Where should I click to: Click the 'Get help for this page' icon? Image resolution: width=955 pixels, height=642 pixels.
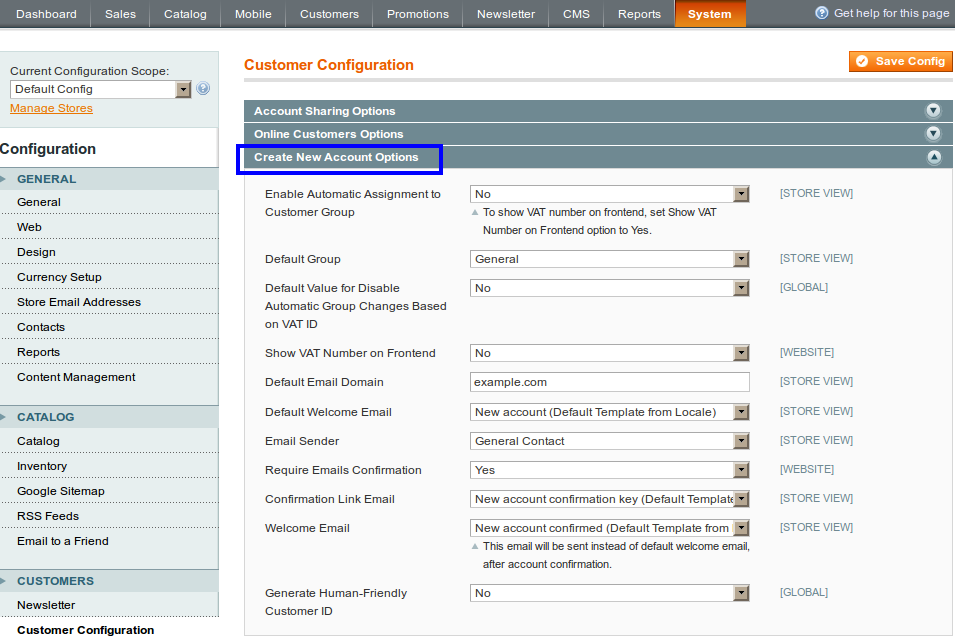point(822,13)
